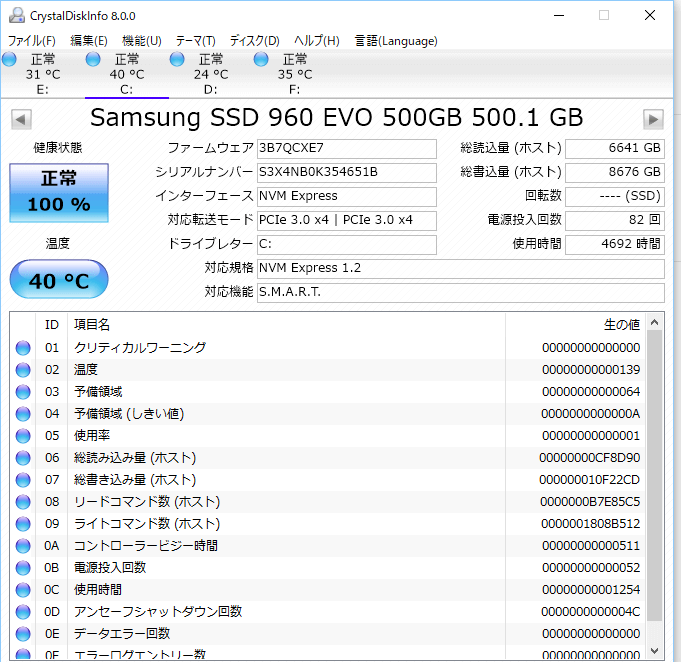This screenshot has height=662, width=681.
Task: Click the SMART list vertical scrollbar thumb
Action: click(x=655, y=475)
